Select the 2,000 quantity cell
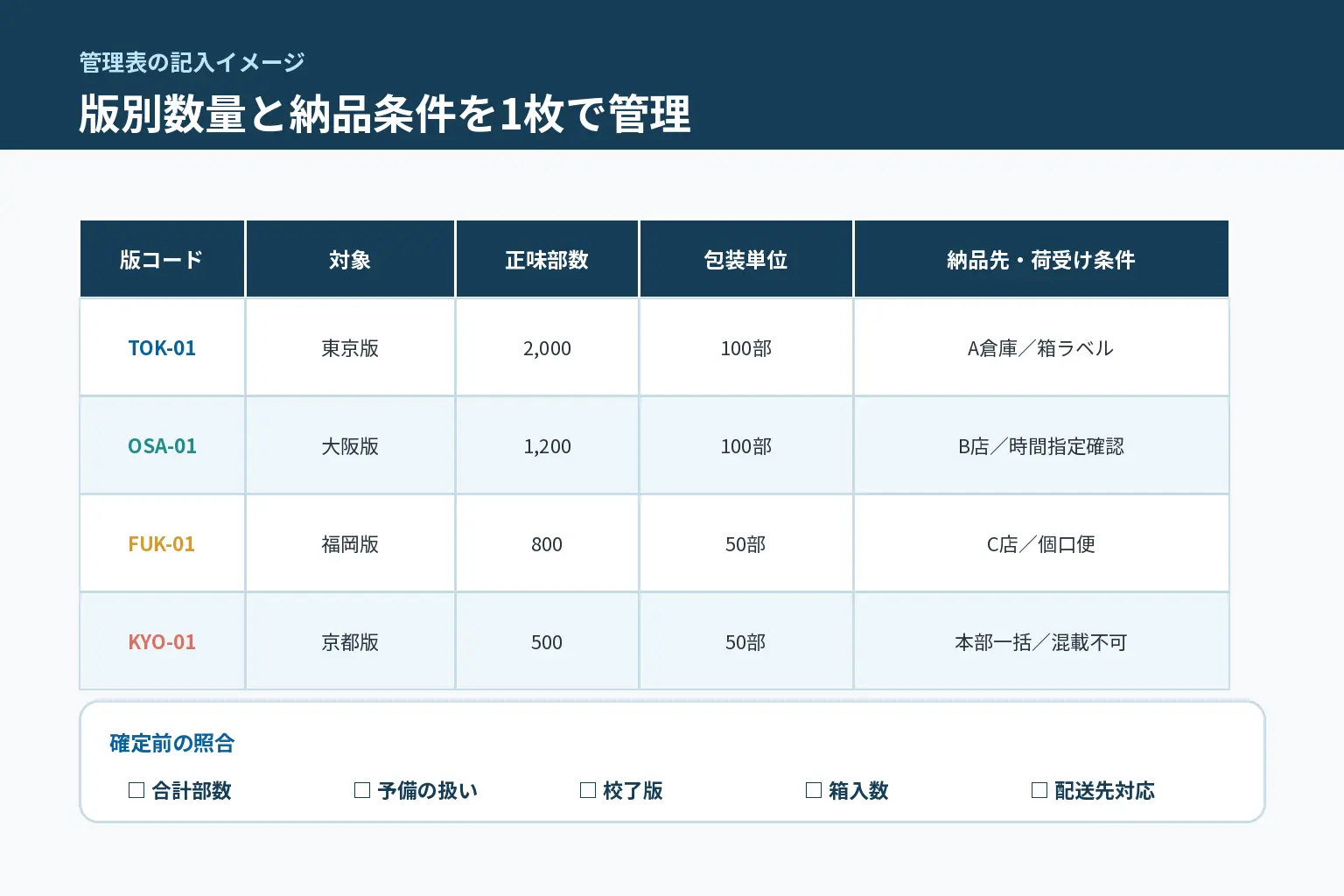This screenshot has width=1344, height=896. click(x=547, y=348)
